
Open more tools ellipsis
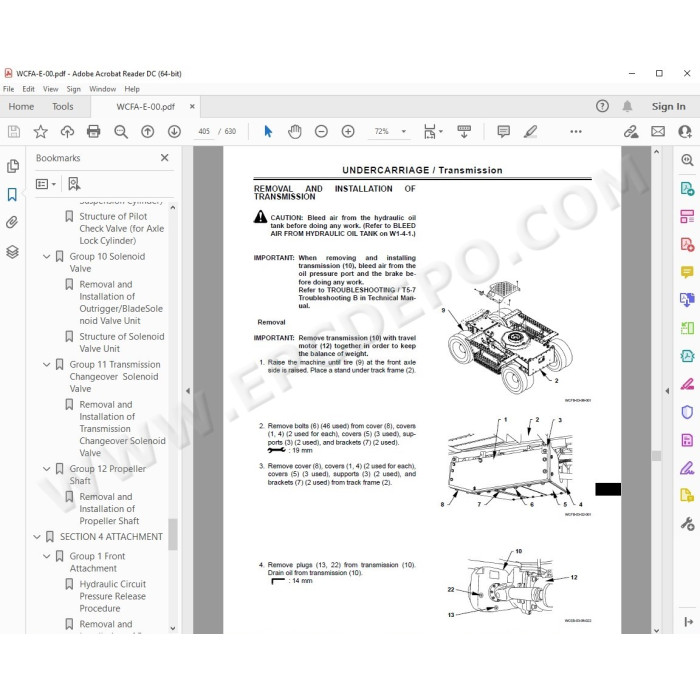point(576,131)
